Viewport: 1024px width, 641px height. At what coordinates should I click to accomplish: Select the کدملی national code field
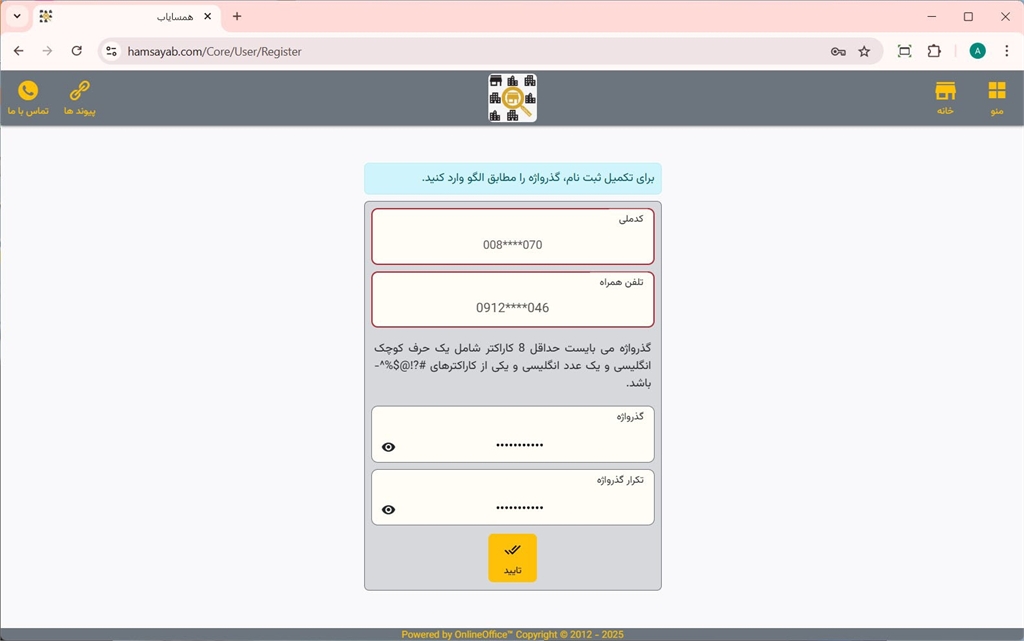[512, 244]
